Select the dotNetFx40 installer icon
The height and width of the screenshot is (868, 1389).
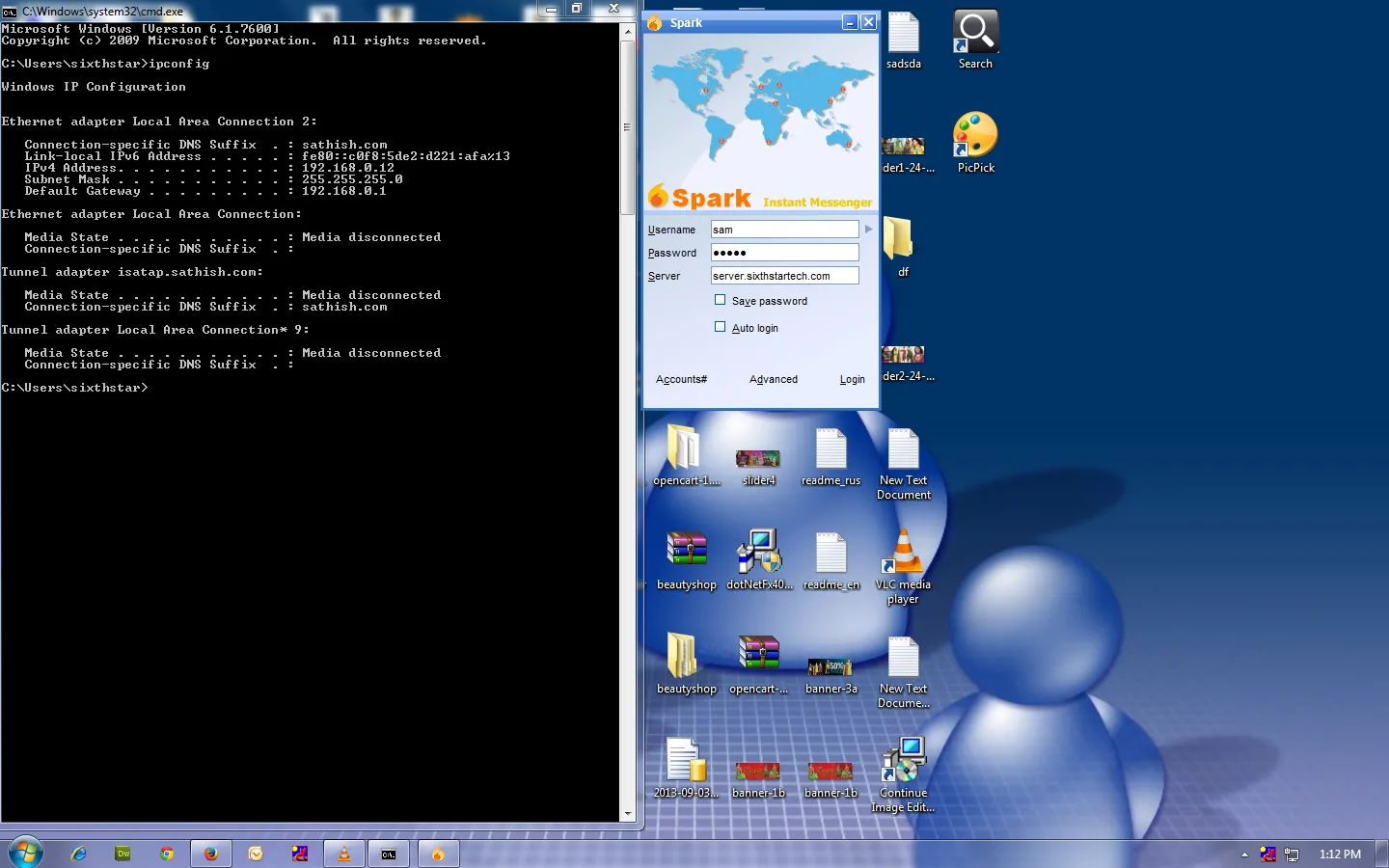[x=759, y=552]
